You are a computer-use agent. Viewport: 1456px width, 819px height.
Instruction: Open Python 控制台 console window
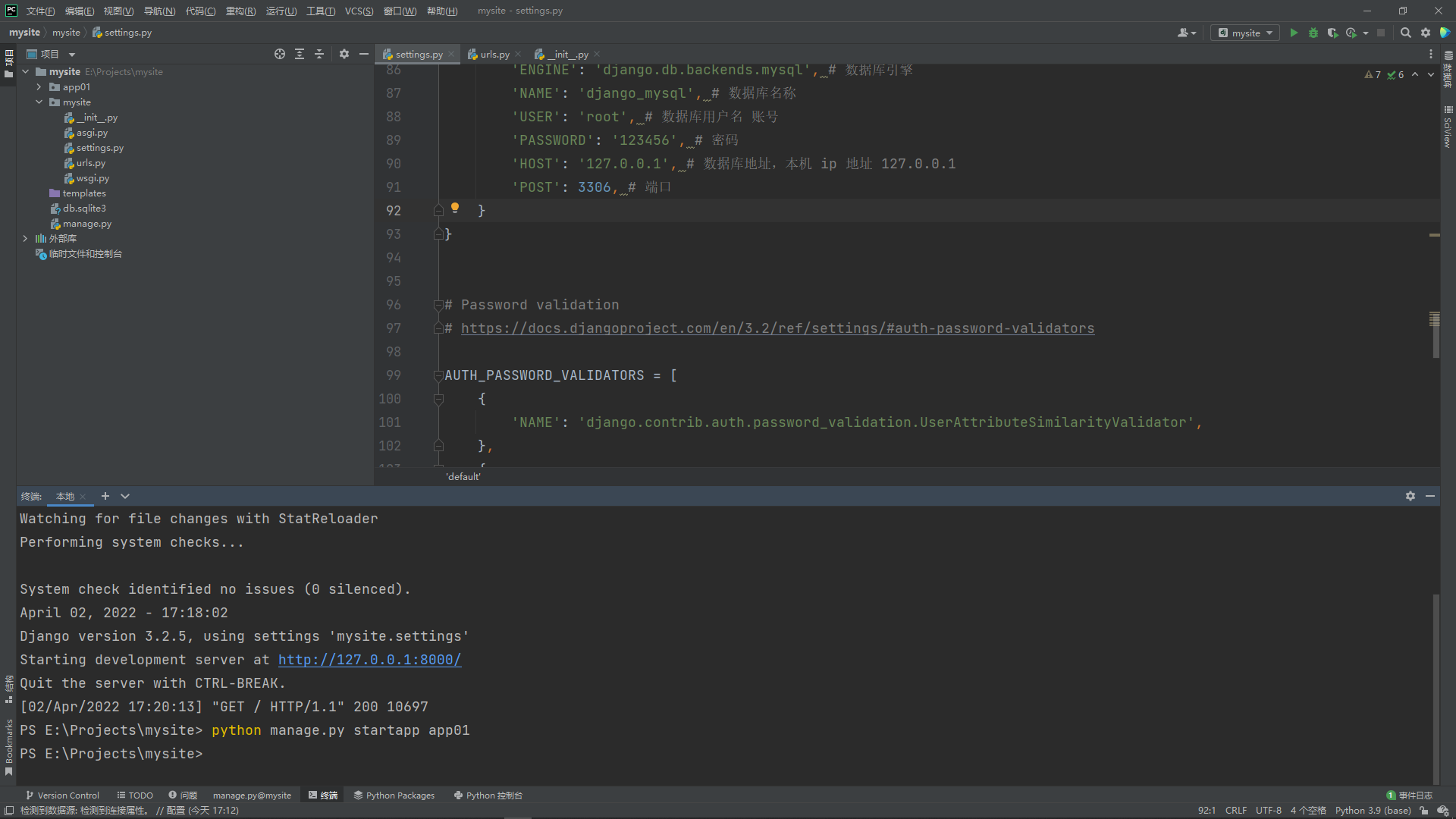[x=488, y=795]
